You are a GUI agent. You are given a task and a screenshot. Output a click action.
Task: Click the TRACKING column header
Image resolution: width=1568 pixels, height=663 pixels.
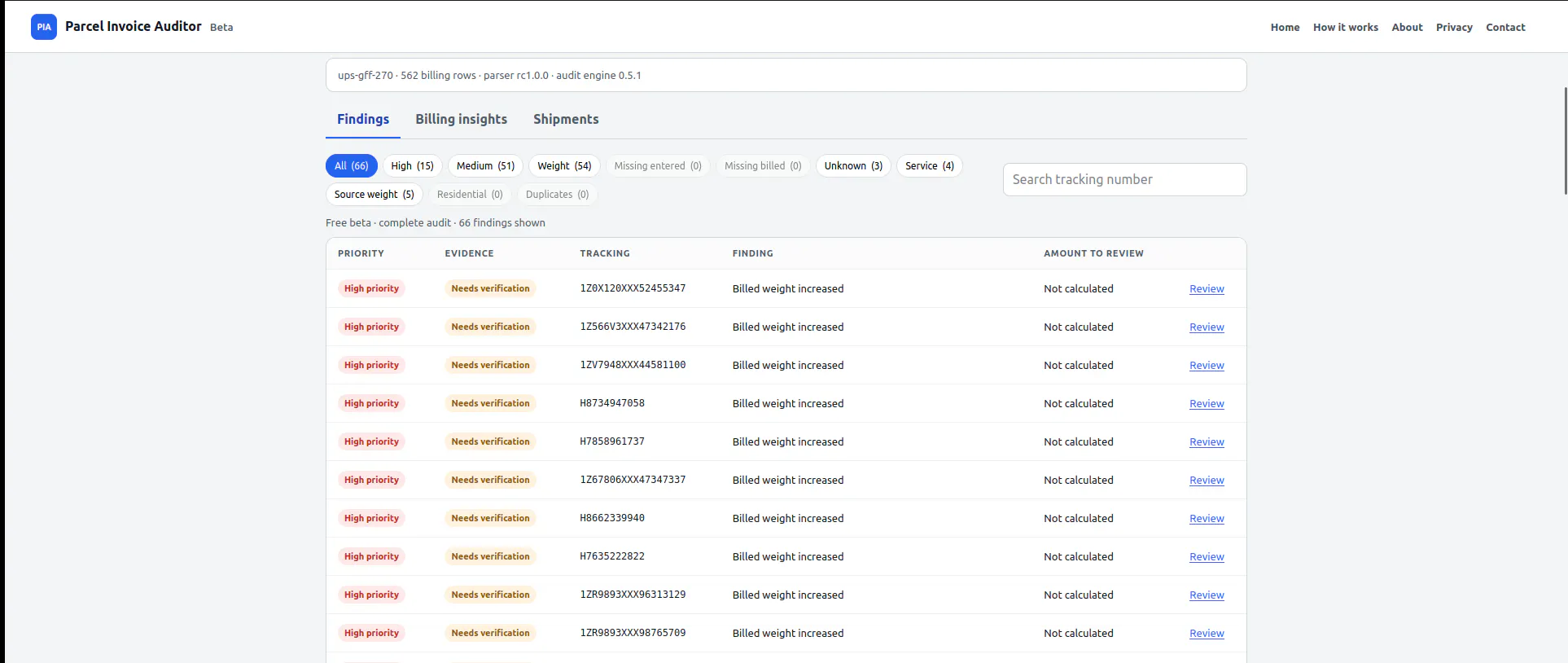point(605,253)
